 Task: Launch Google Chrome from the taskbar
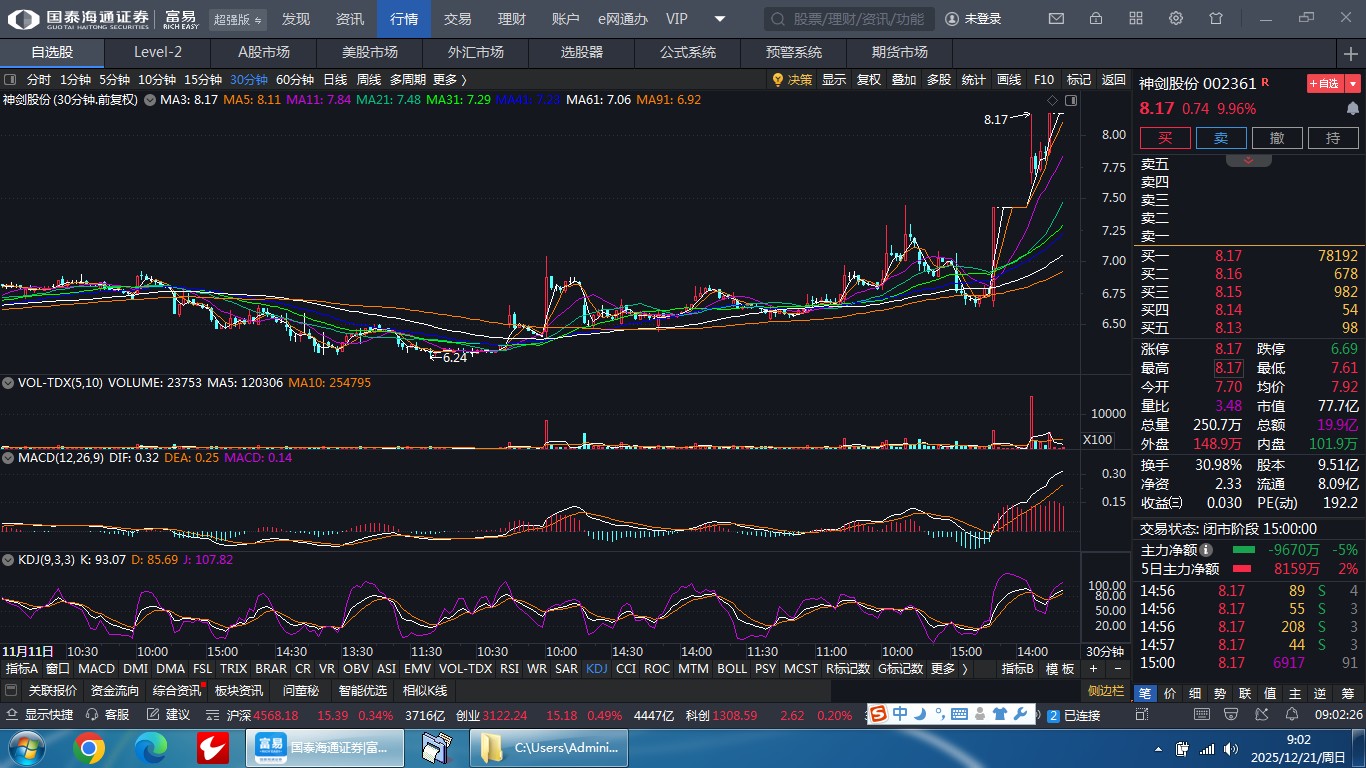coord(88,748)
